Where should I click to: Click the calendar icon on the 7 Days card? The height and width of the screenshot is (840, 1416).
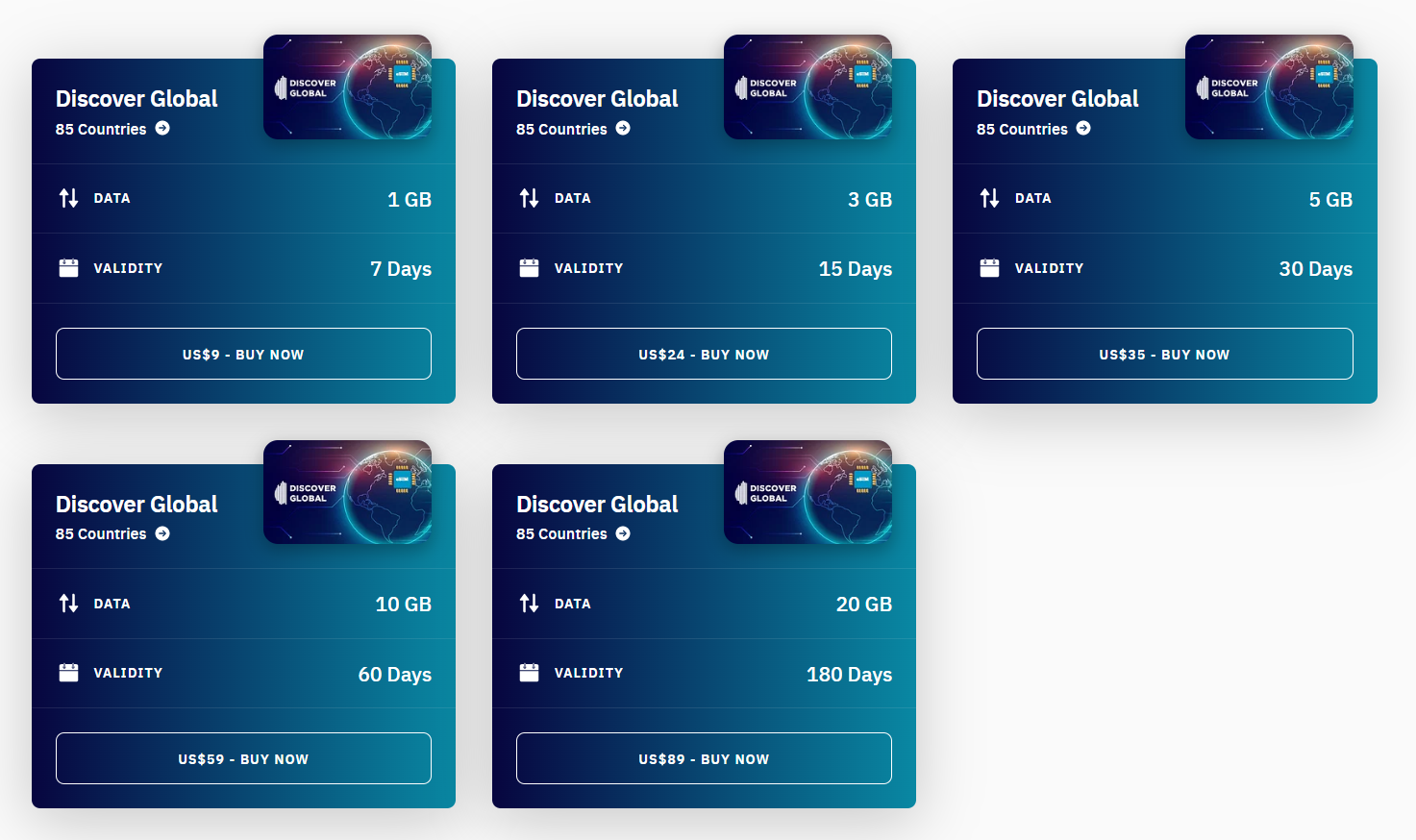[x=68, y=267]
